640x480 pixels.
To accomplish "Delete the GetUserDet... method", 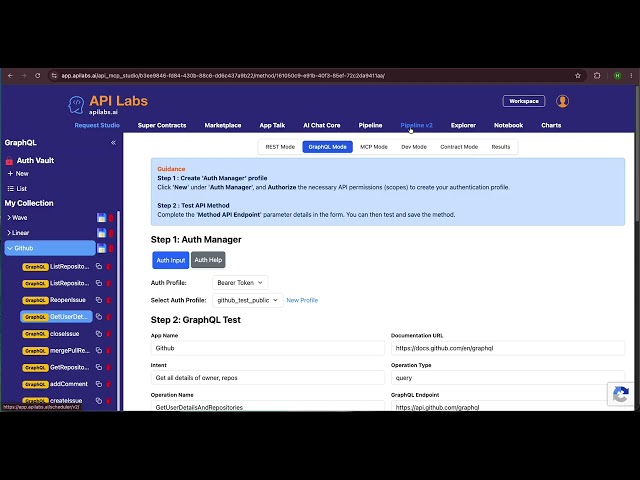I will [x=109, y=317].
